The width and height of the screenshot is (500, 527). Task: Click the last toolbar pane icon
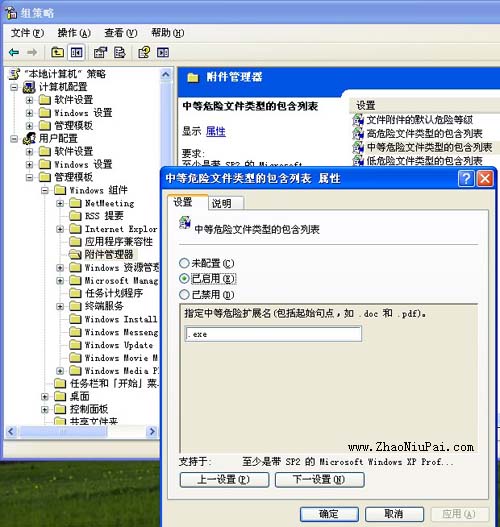pyautogui.click(x=163, y=52)
